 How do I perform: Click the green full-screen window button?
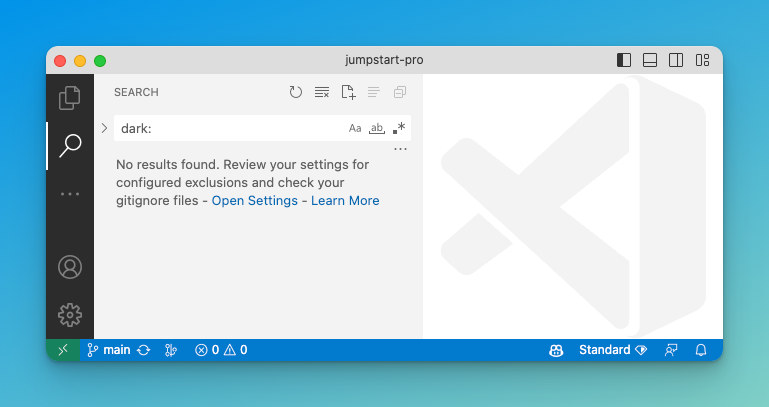(x=100, y=61)
